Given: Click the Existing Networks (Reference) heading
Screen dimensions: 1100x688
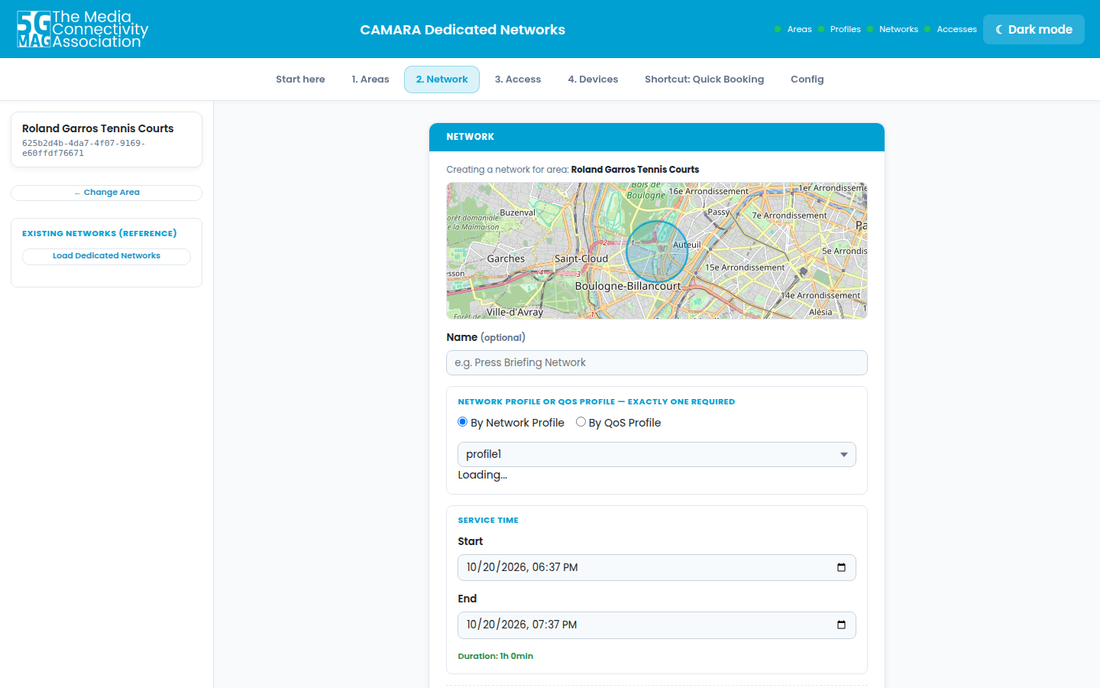Looking at the screenshot, I should pos(99,234).
